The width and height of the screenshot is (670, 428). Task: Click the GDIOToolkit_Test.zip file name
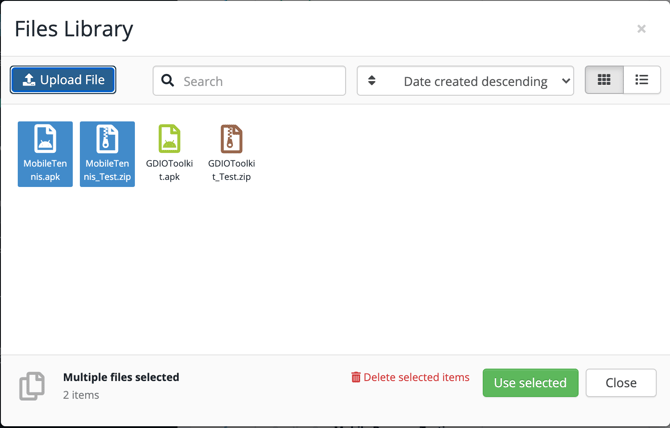coord(232,170)
